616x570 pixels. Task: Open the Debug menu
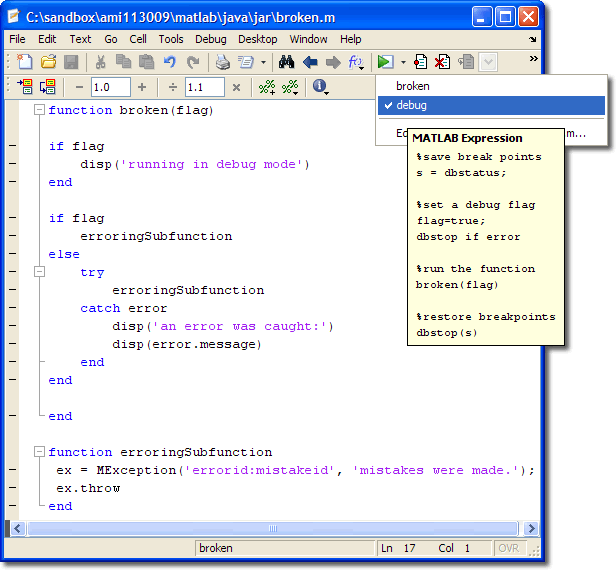[210, 39]
